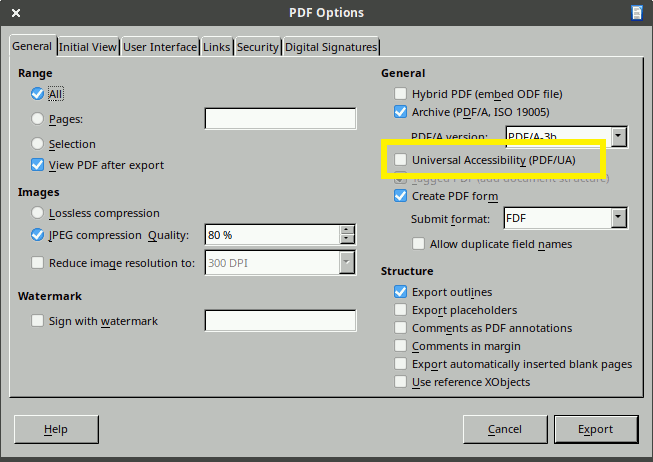
Task: Enable Sign with watermark
Action: (37, 321)
